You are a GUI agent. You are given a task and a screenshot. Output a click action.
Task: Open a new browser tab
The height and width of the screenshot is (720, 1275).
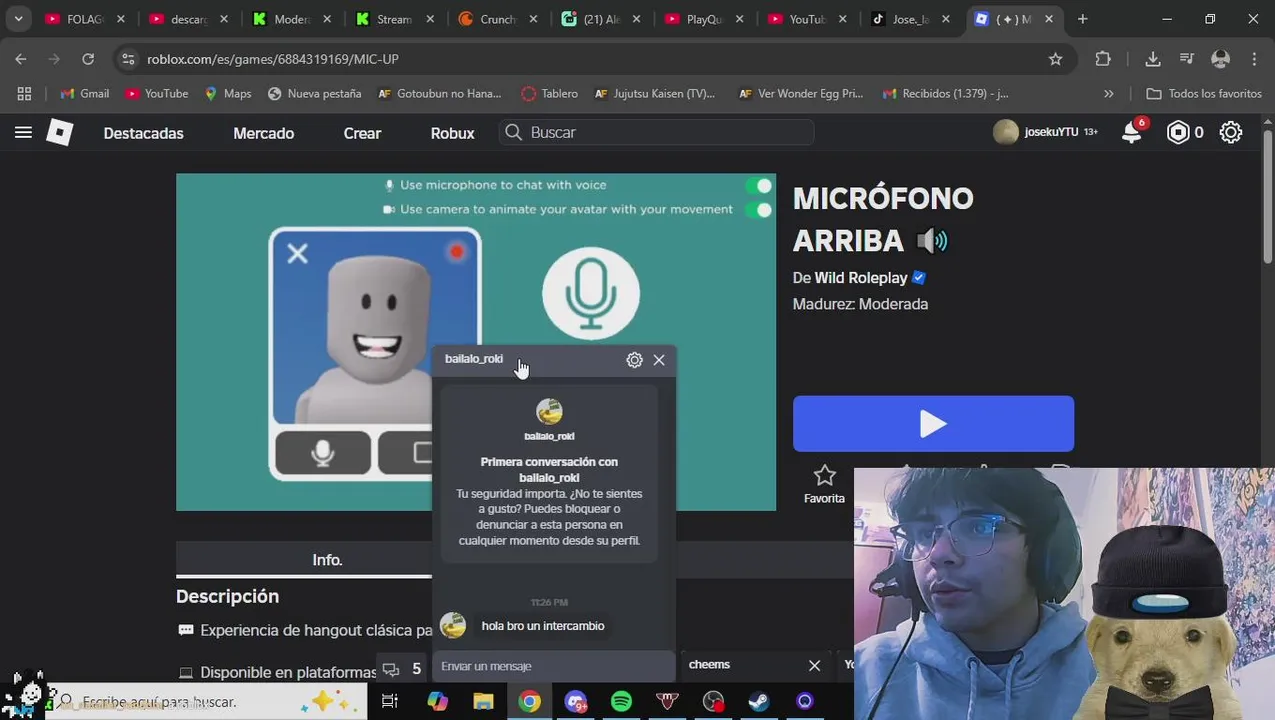1082,19
